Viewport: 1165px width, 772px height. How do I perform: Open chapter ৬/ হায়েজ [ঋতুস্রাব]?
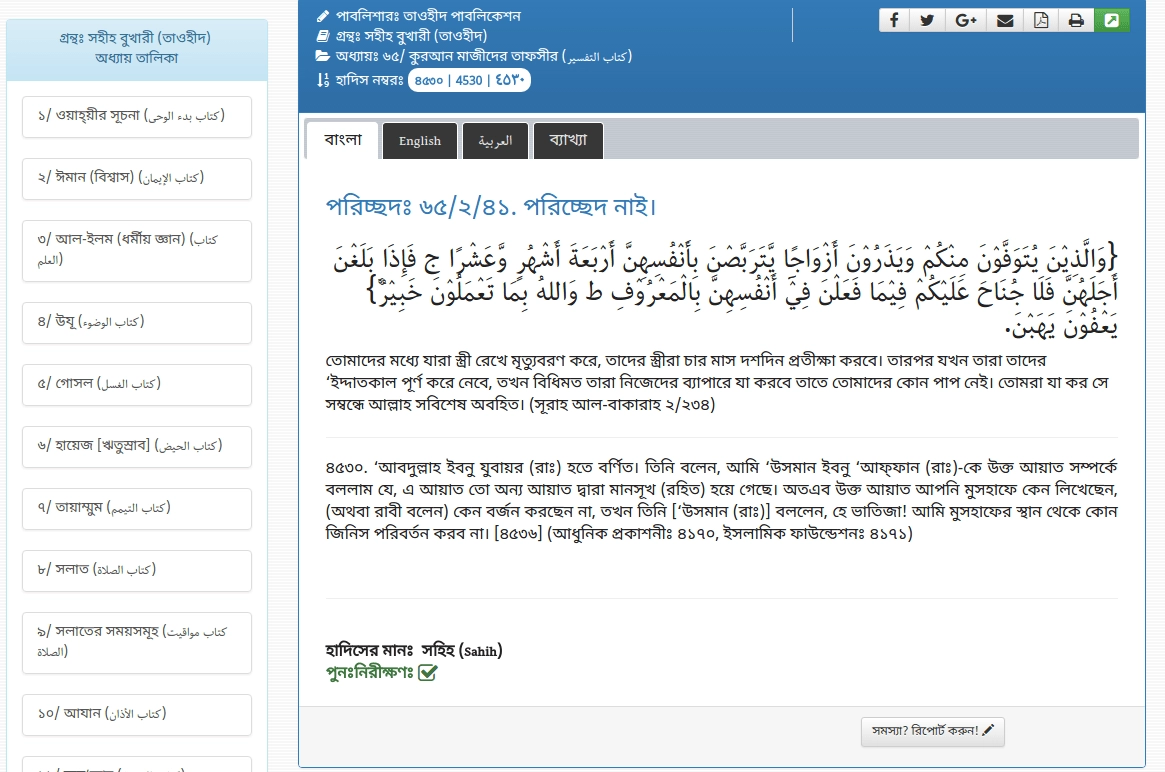(x=136, y=446)
